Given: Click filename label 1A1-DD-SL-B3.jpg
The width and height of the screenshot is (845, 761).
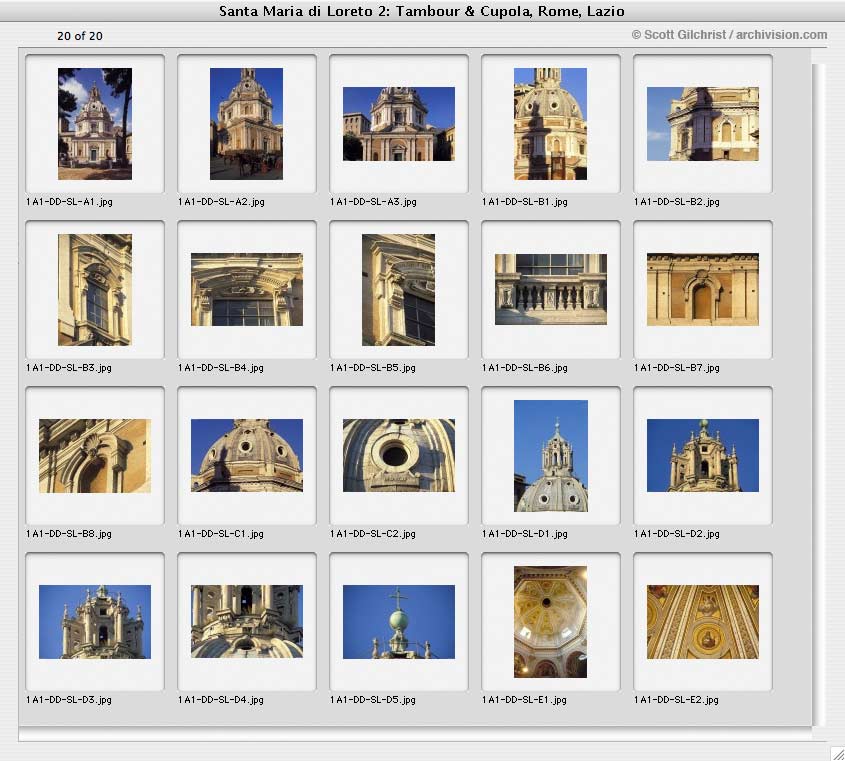Looking at the screenshot, I should coord(69,368).
